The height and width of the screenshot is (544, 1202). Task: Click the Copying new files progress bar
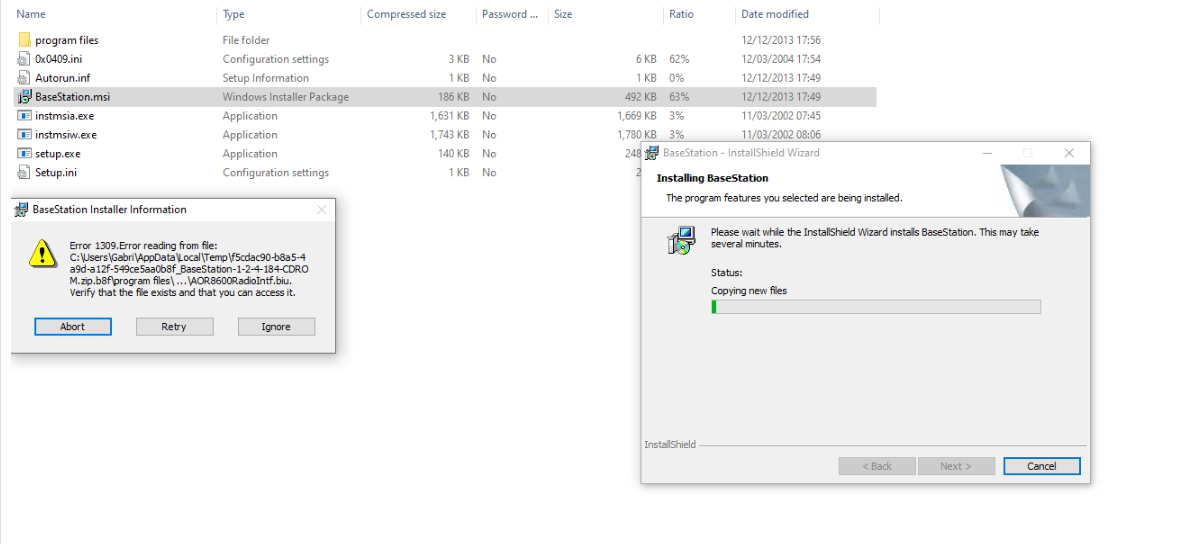(x=875, y=307)
